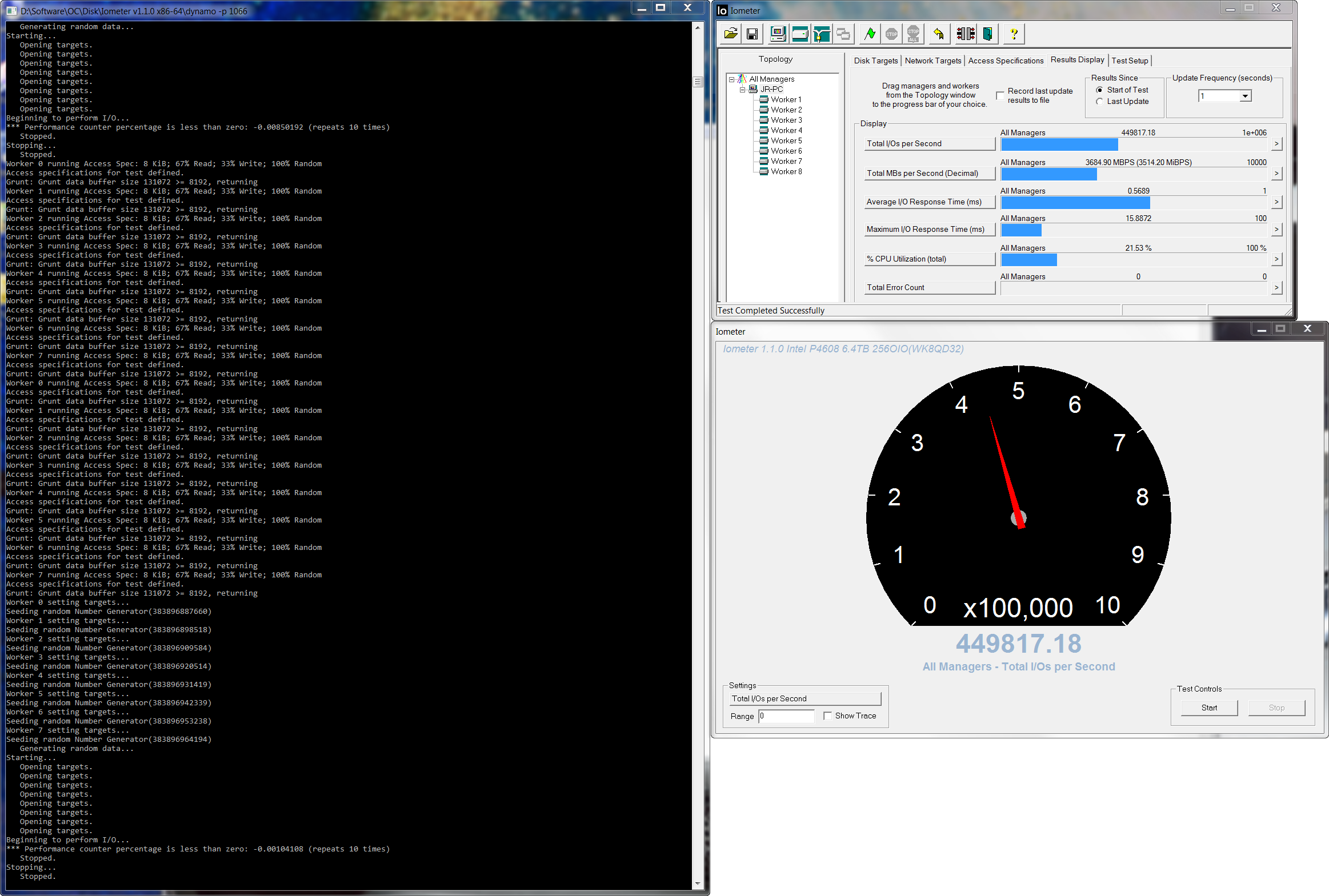Open arrow button beside Total Error Count bar
This screenshot has width=1329, height=896.
click(1276, 287)
